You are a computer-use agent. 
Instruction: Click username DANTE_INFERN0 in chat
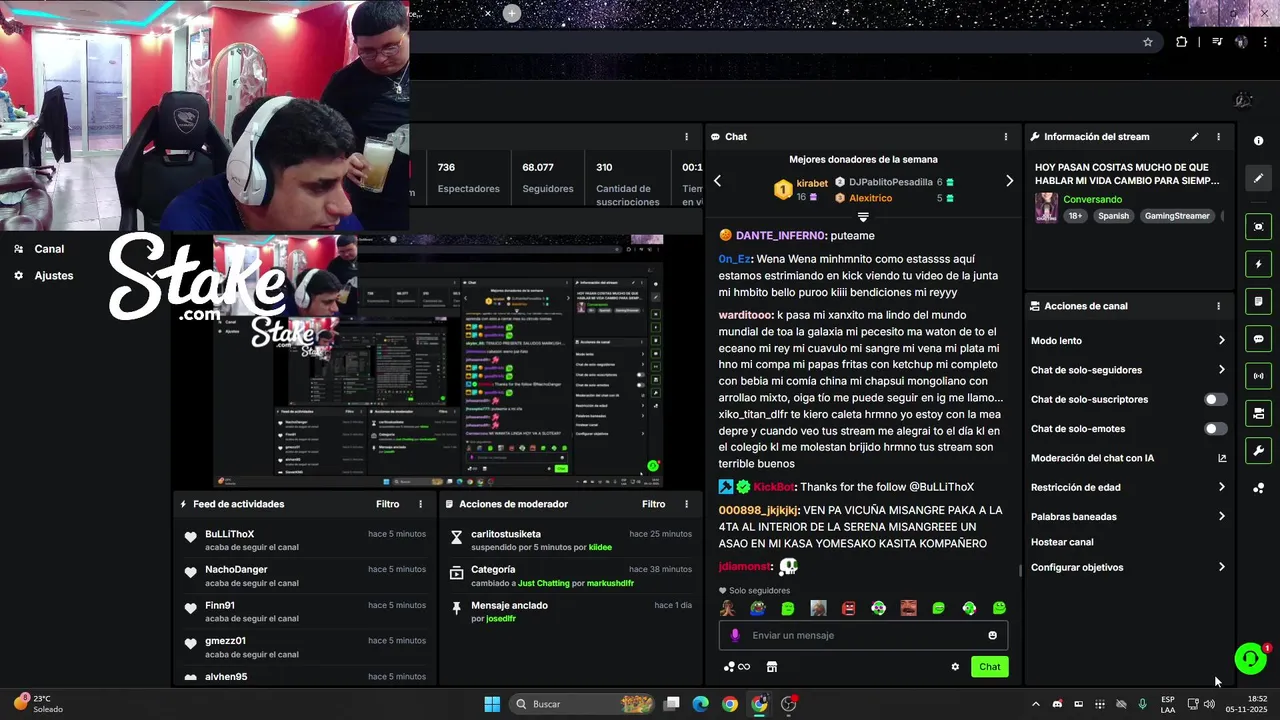tap(781, 236)
